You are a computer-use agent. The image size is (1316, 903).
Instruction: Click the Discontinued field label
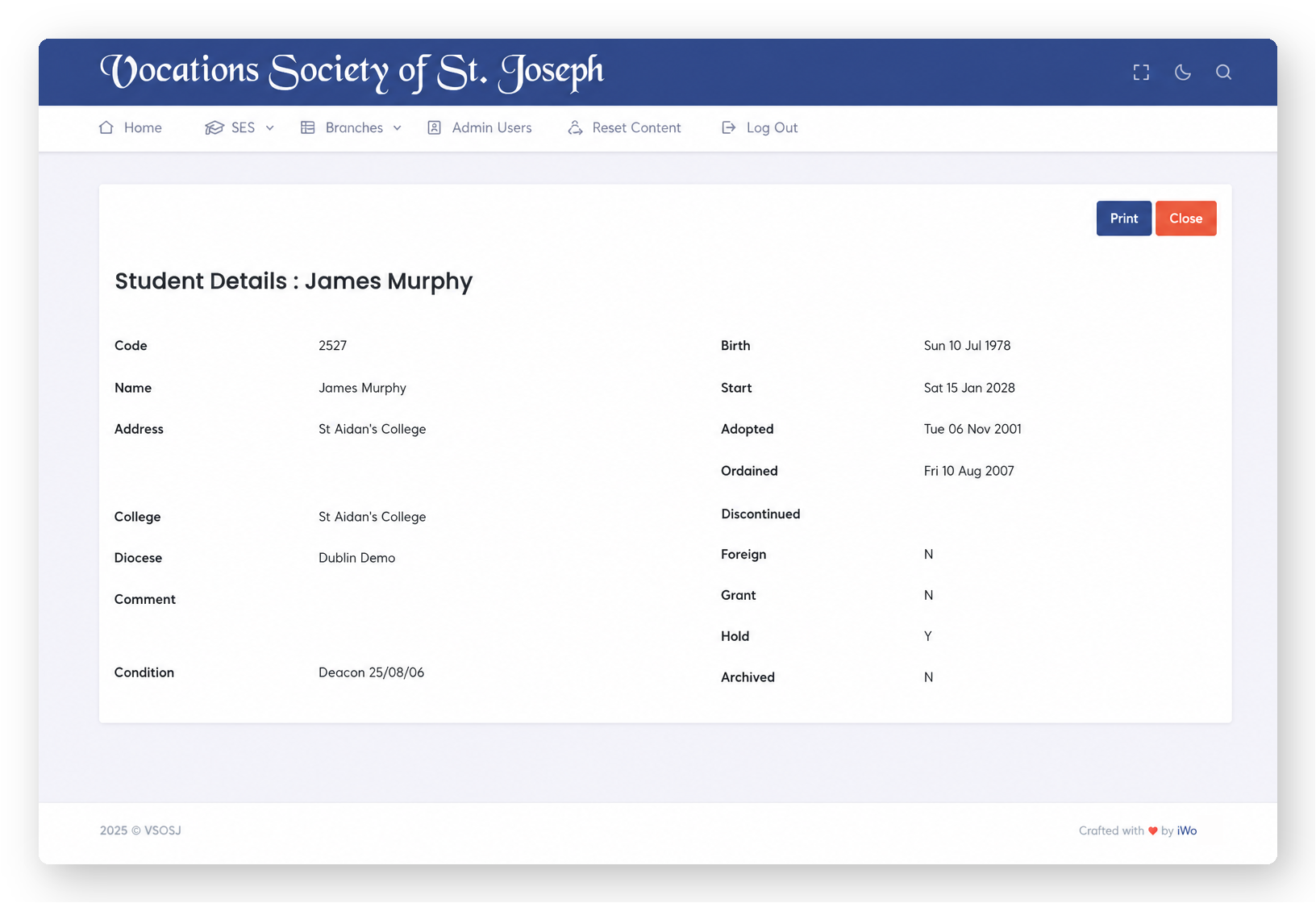coord(760,514)
